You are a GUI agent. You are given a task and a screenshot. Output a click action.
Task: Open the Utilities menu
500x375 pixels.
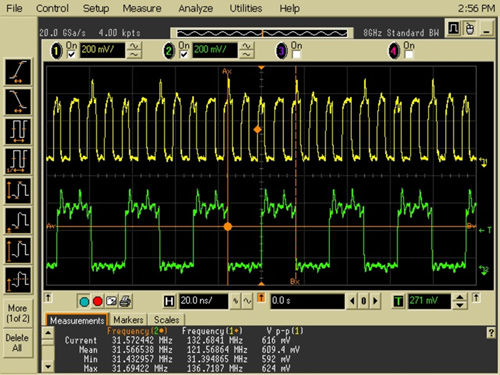tap(246, 8)
